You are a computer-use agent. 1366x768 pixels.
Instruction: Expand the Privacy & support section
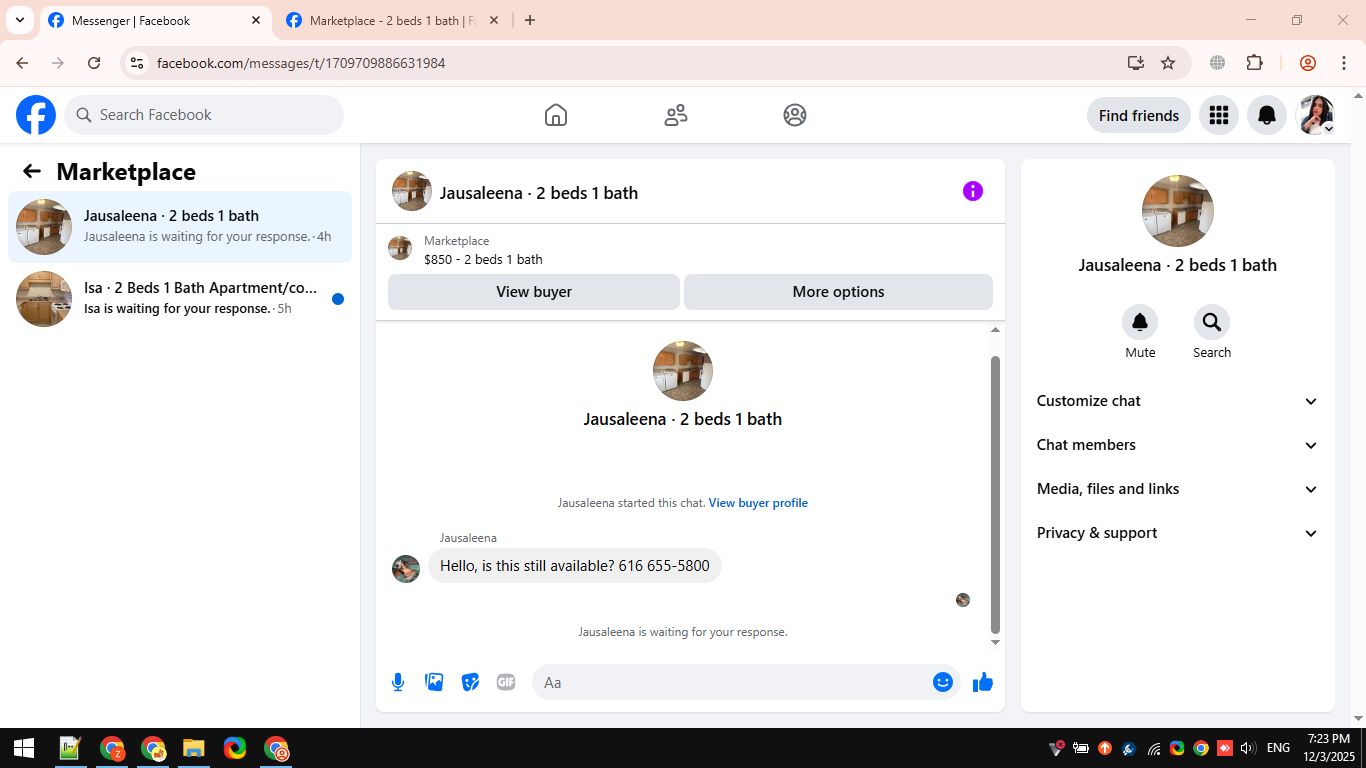[x=1178, y=533]
